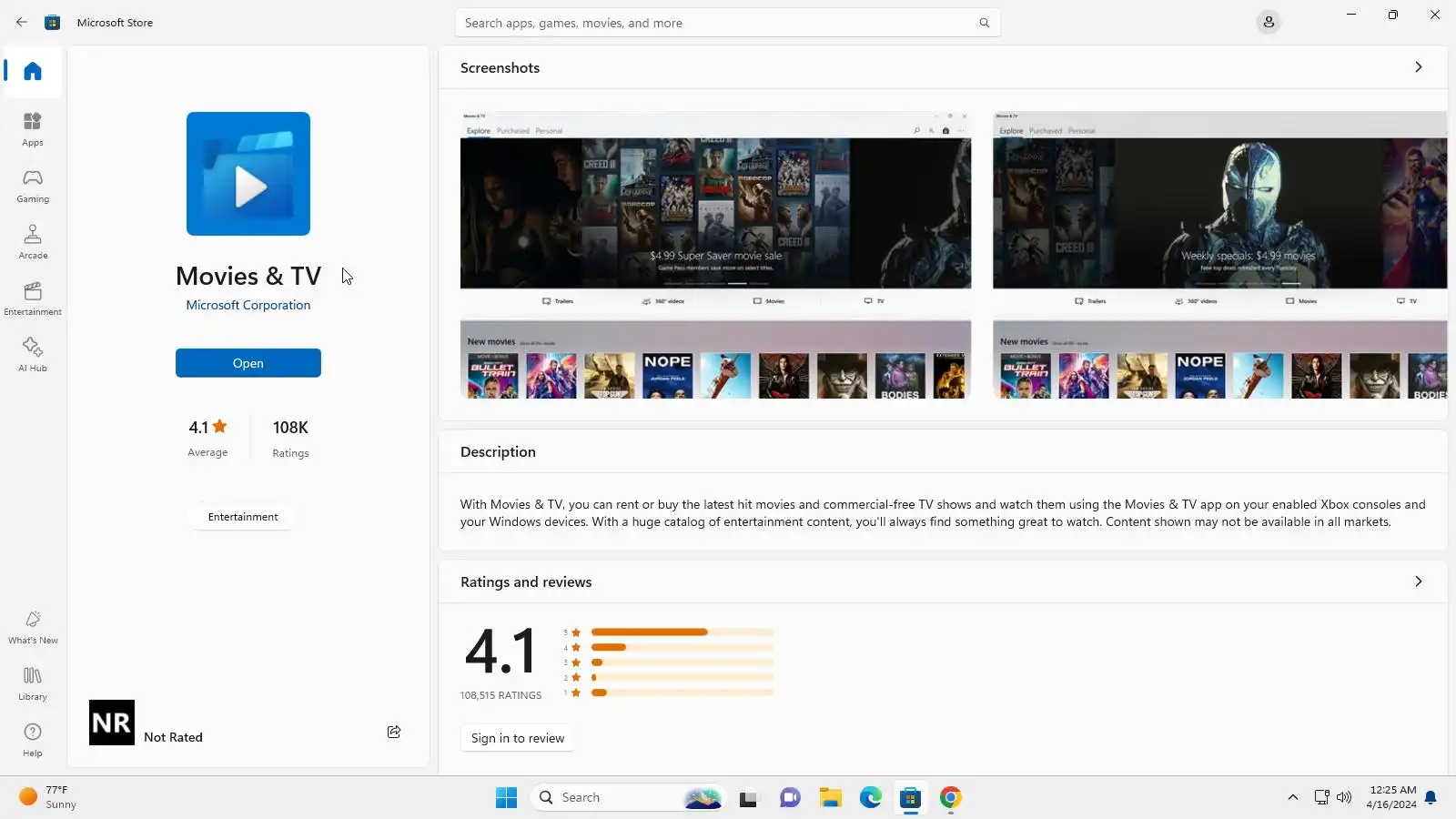The height and width of the screenshot is (819, 1456).
Task: Click the back arrow in title bar
Action: 22,22
